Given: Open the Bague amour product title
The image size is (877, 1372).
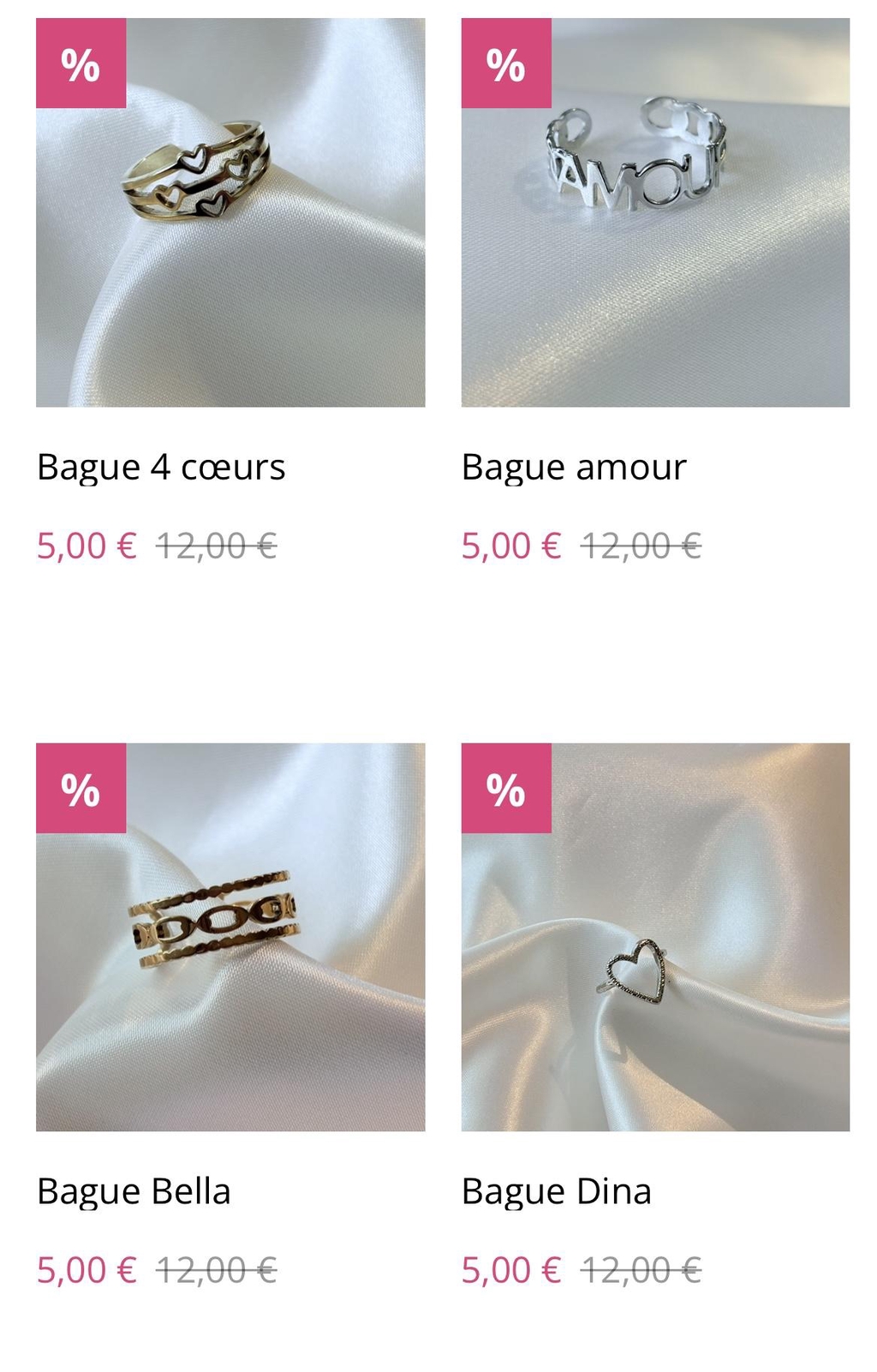Looking at the screenshot, I should pos(574,468).
